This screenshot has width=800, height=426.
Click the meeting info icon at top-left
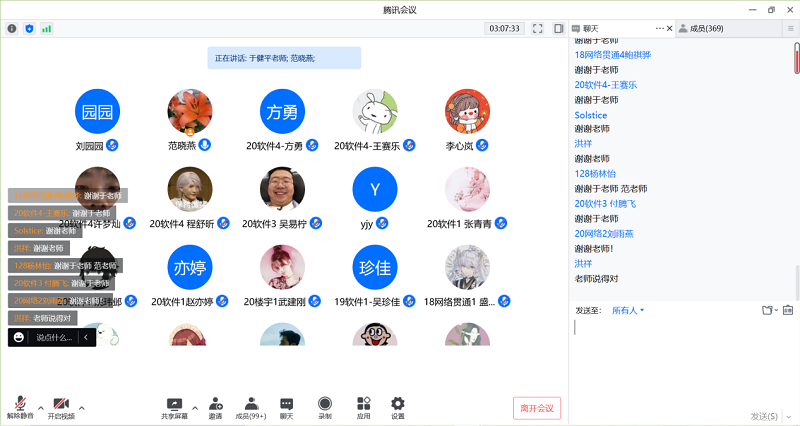[12, 28]
